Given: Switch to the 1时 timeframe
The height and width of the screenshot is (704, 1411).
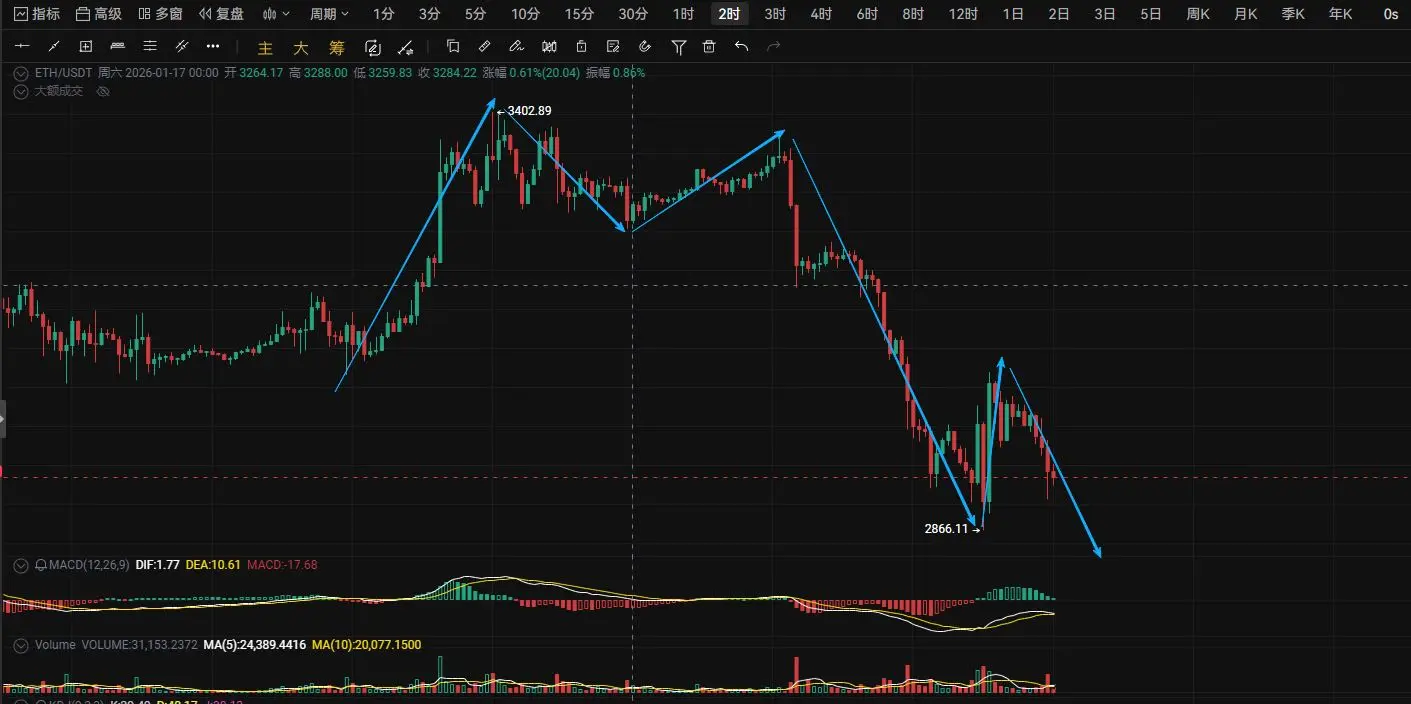Looking at the screenshot, I should (683, 14).
